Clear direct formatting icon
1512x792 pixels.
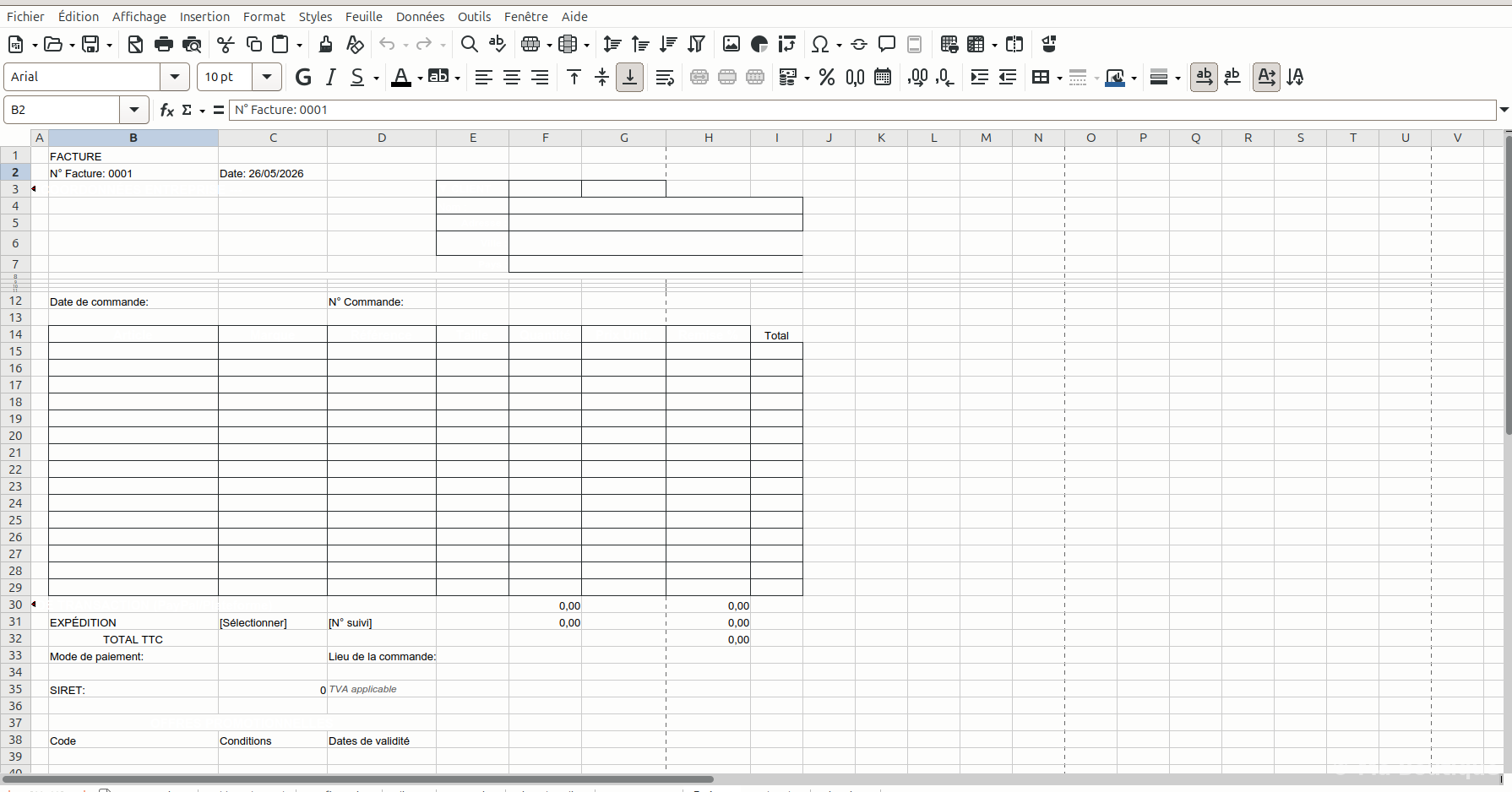[355, 45]
